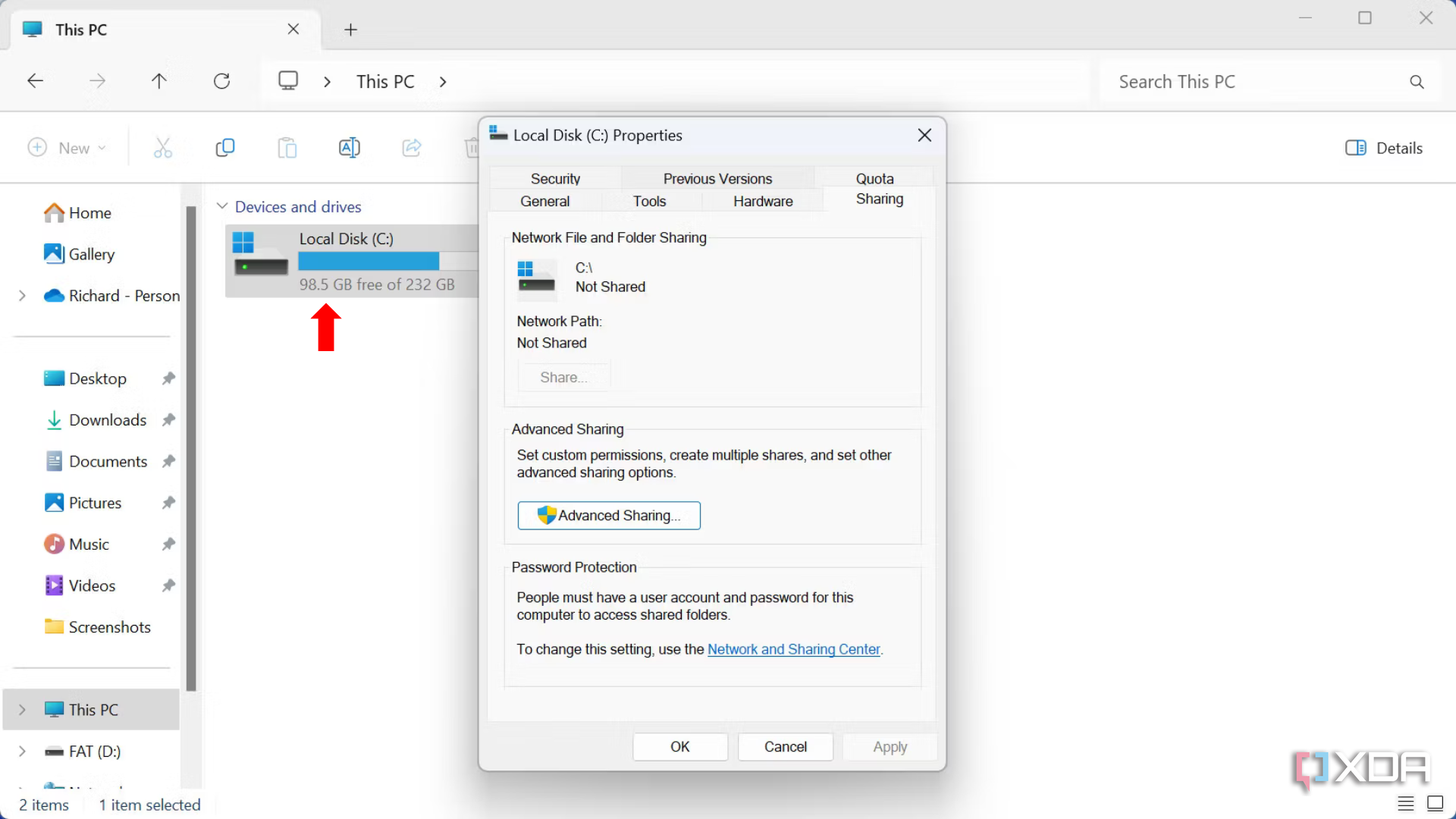Switch to large thumbnails view in status bar
The width and height of the screenshot is (1456, 819).
tap(1433, 803)
